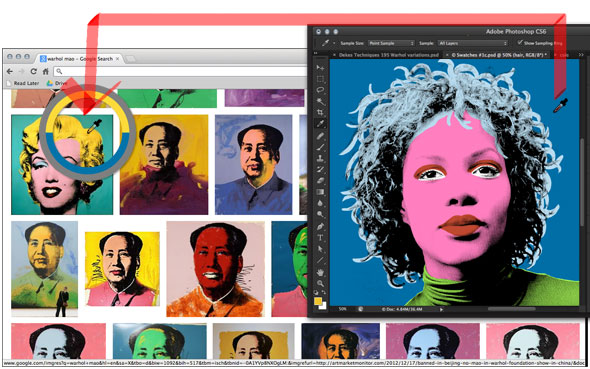Open the lavender Mao thumbnail with blue jacket
The image size is (590, 369).
pyautogui.click(x=254, y=165)
